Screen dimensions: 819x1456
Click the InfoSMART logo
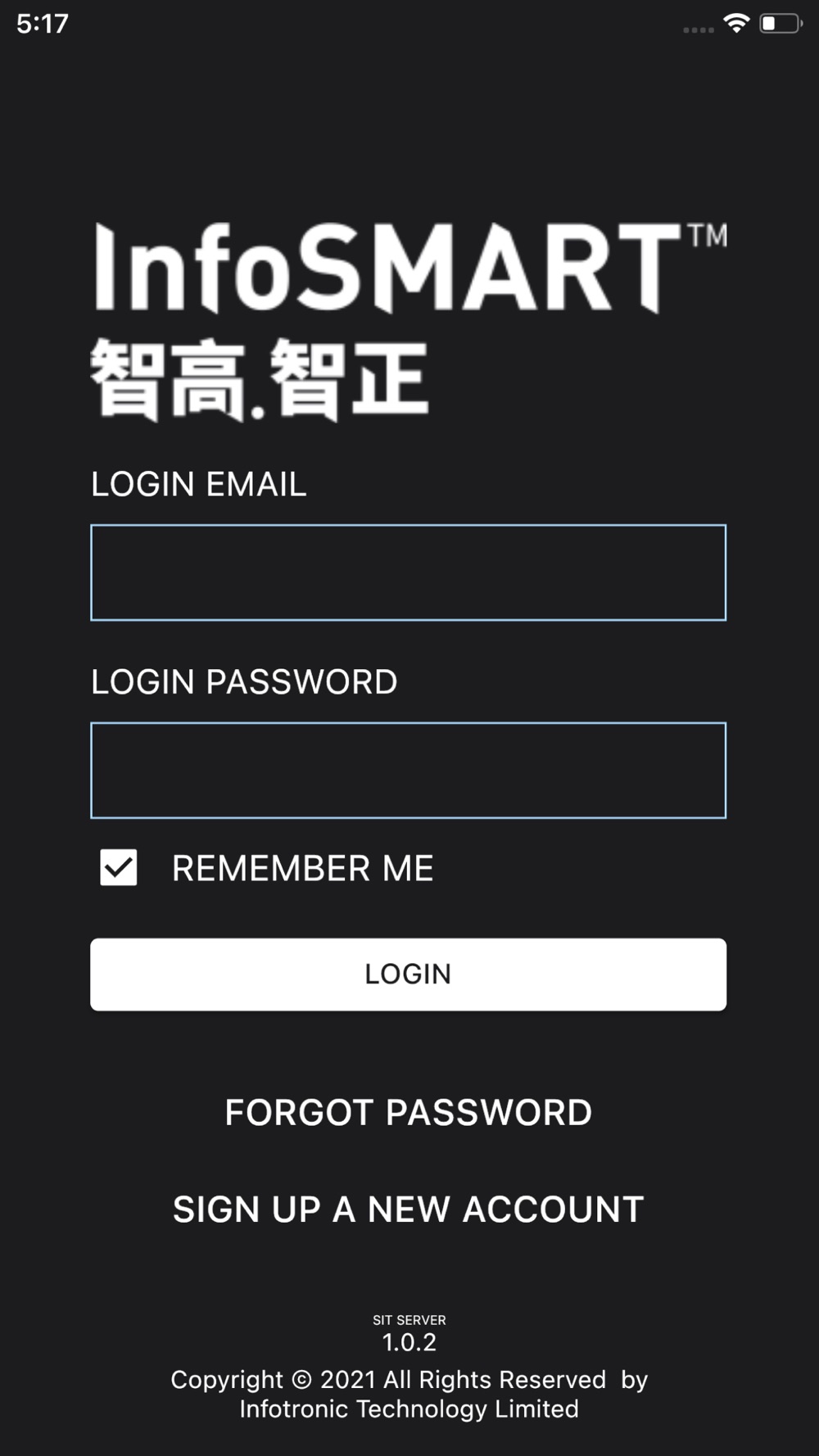409,322
